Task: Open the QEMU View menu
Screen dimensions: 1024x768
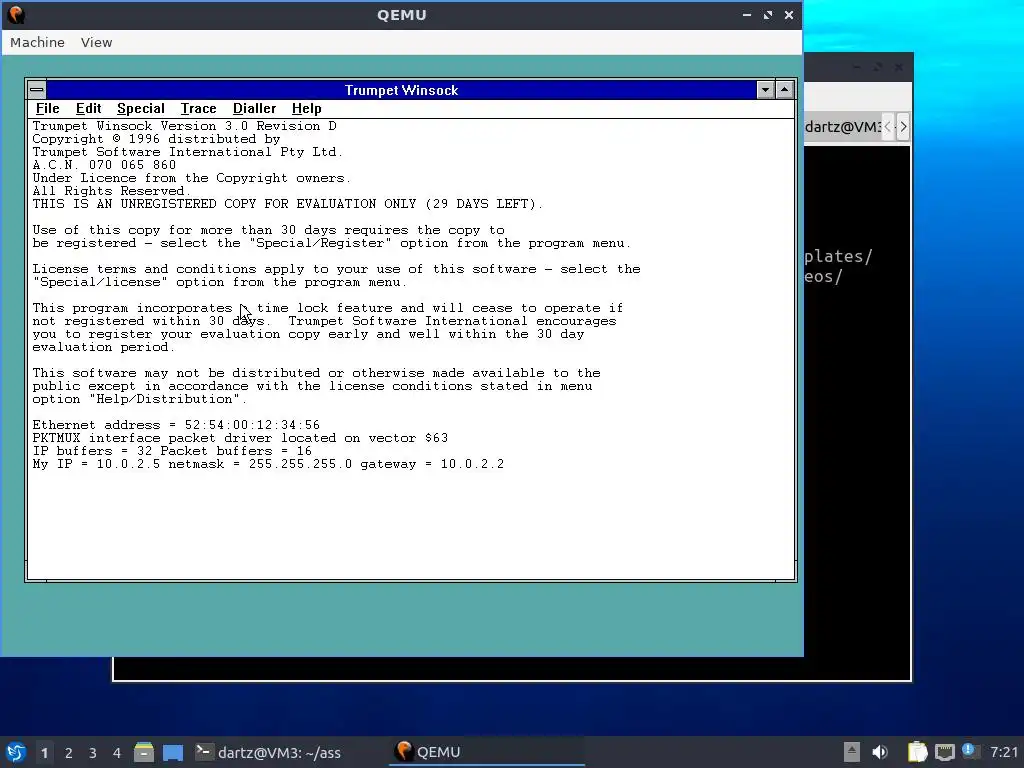Action: pyautogui.click(x=96, y=42)
